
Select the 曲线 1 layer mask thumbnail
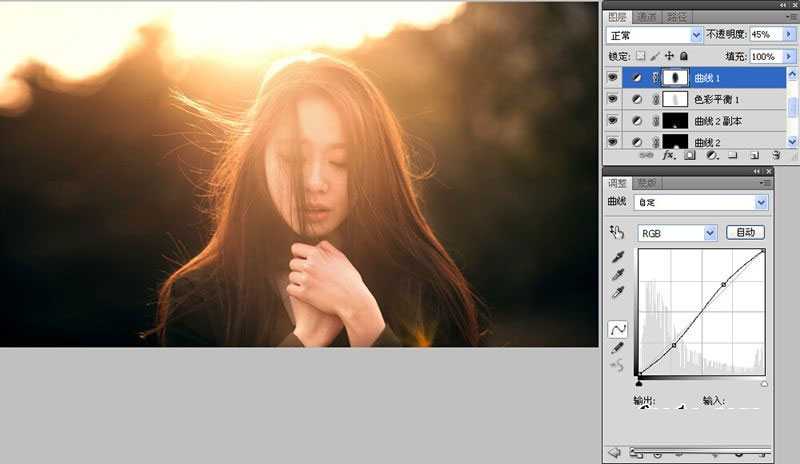point(675,77)
